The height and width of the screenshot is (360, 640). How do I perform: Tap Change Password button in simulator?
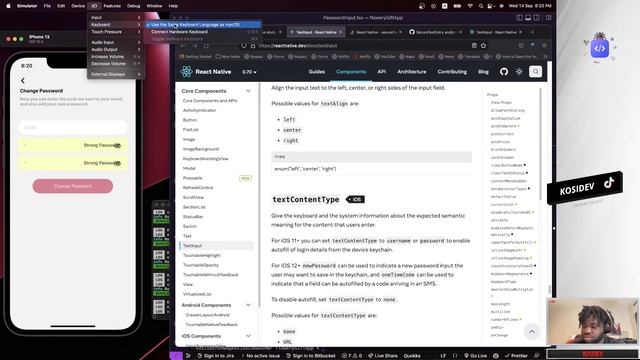pos(73,186)
